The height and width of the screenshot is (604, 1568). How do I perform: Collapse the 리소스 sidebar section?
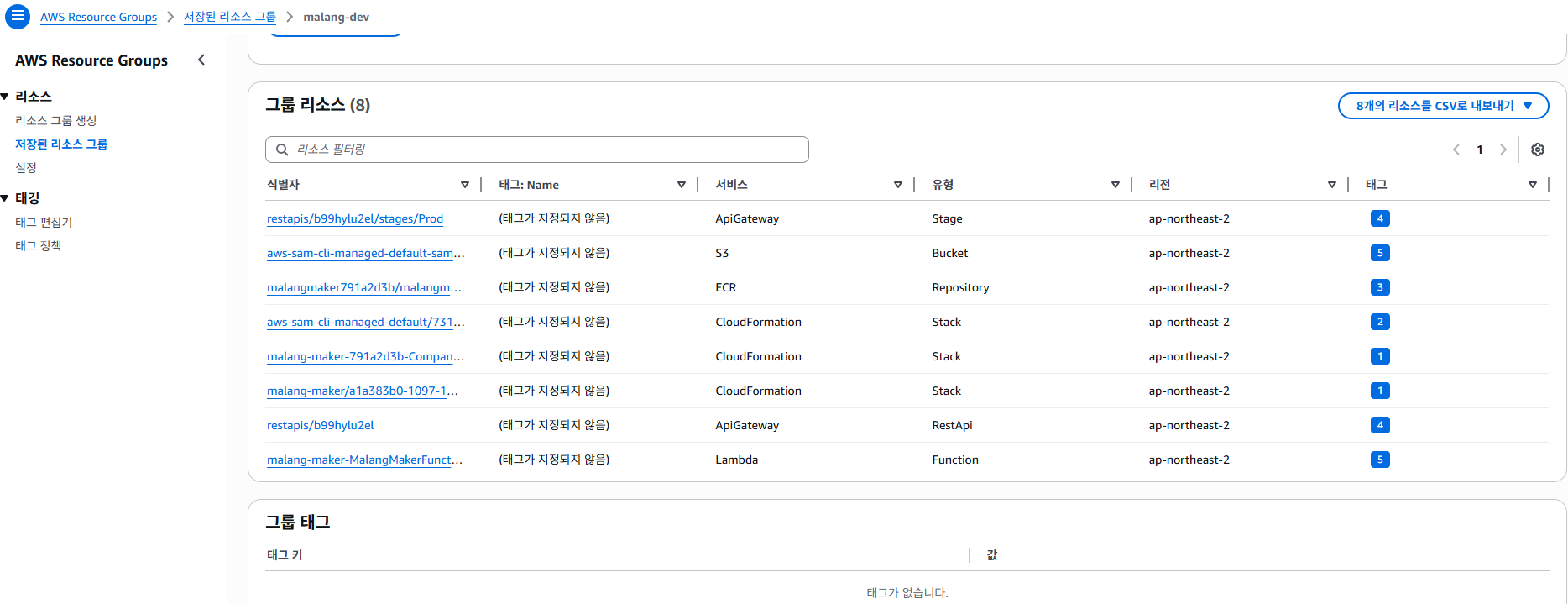[5, 97]
